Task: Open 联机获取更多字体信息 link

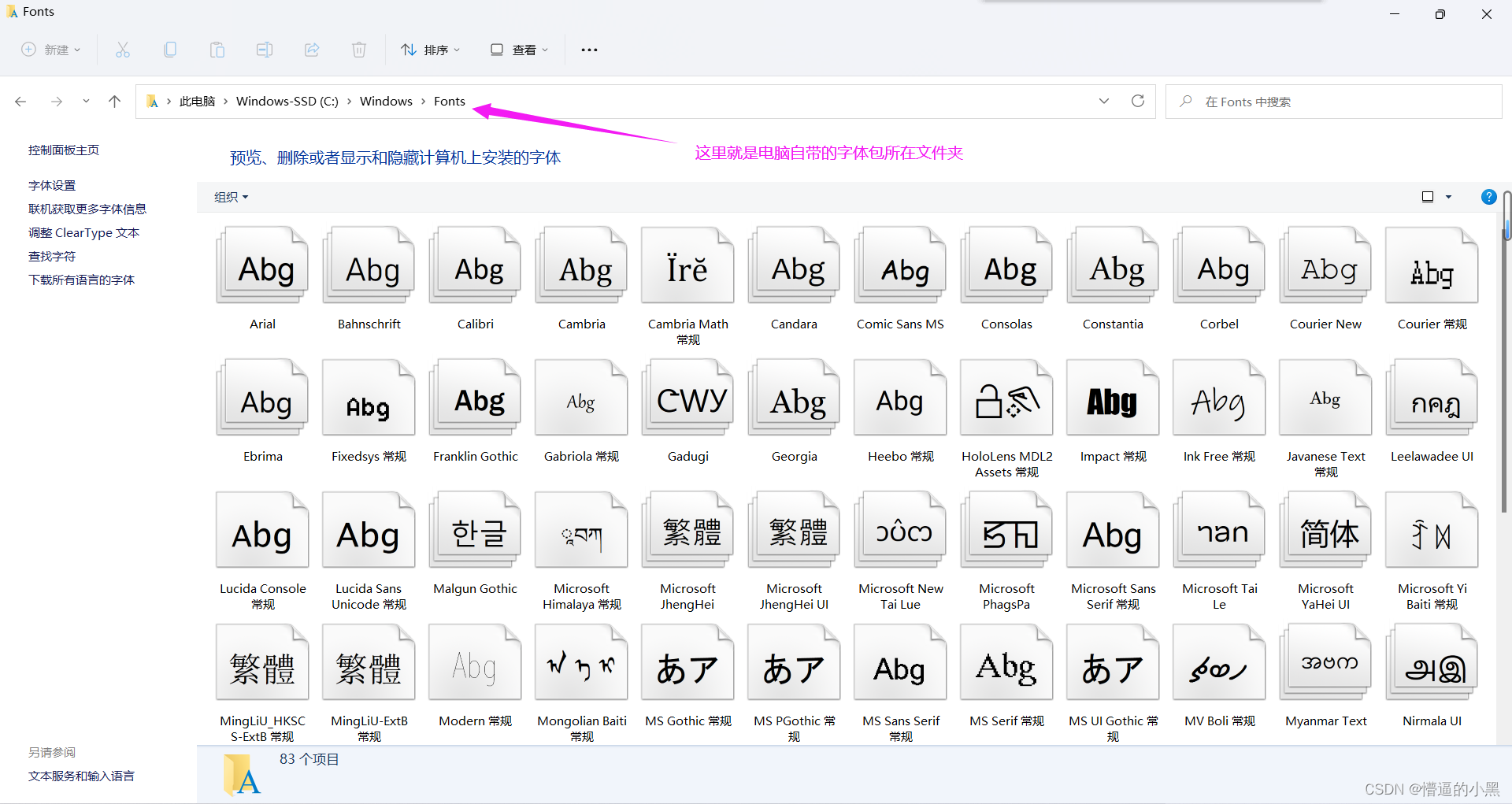Action: (x=87, y=209)
